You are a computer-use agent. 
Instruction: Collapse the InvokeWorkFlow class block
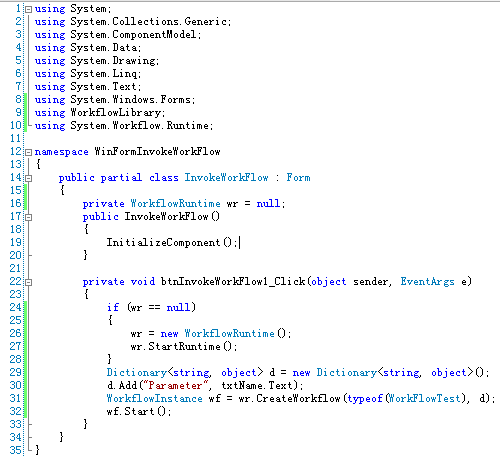[29, 178]
